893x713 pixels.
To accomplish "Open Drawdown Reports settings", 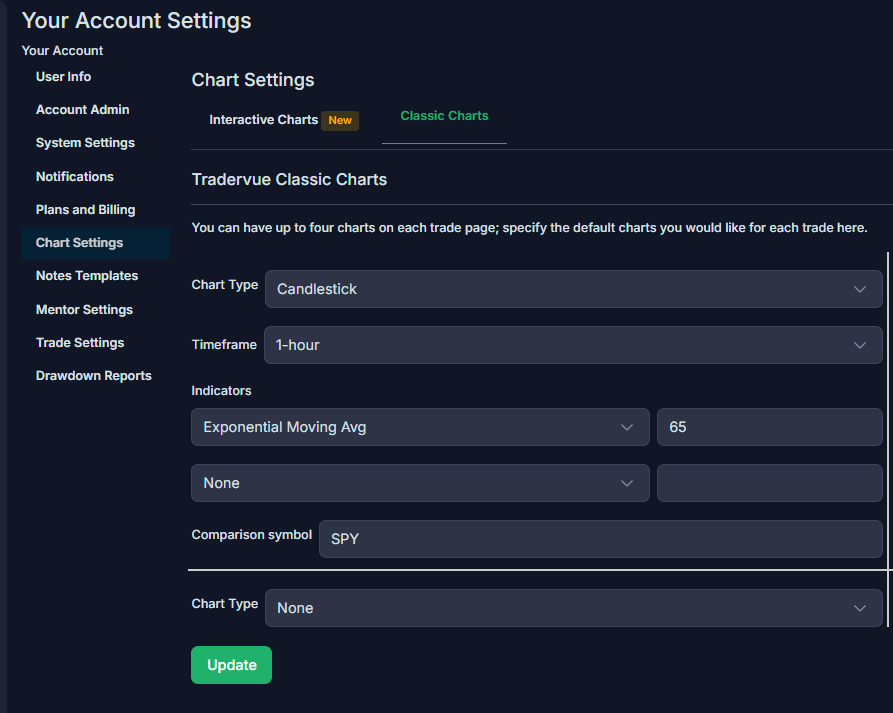I will (93, 376).
